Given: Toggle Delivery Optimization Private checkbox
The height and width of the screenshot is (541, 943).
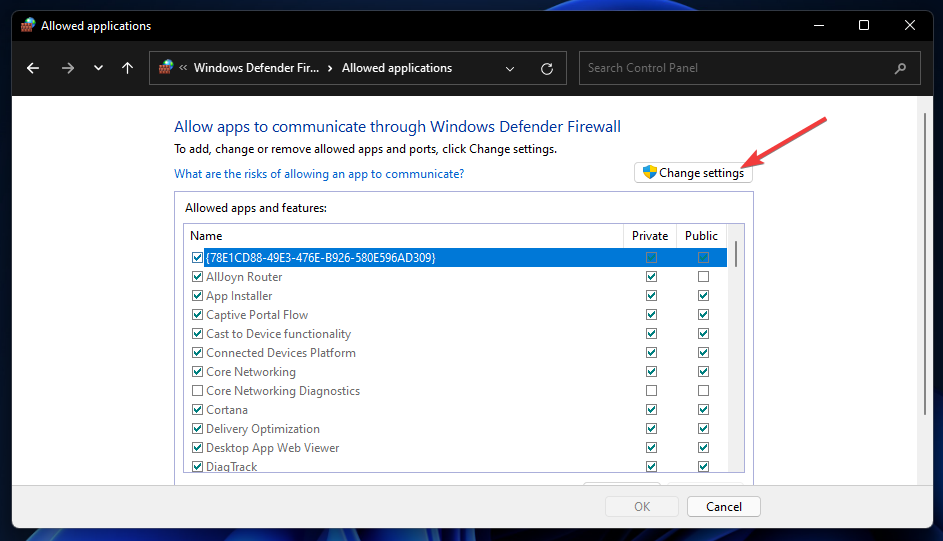Looking at the screenshot, I should (651, 429).
